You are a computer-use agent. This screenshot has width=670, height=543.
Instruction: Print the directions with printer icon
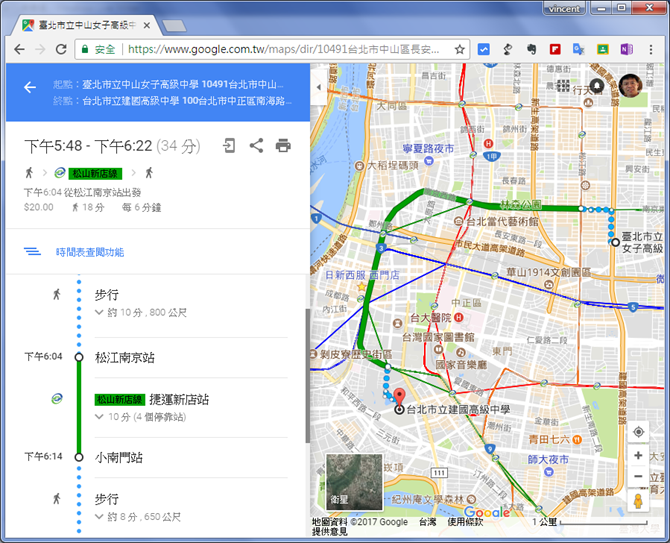click(283, 146)
